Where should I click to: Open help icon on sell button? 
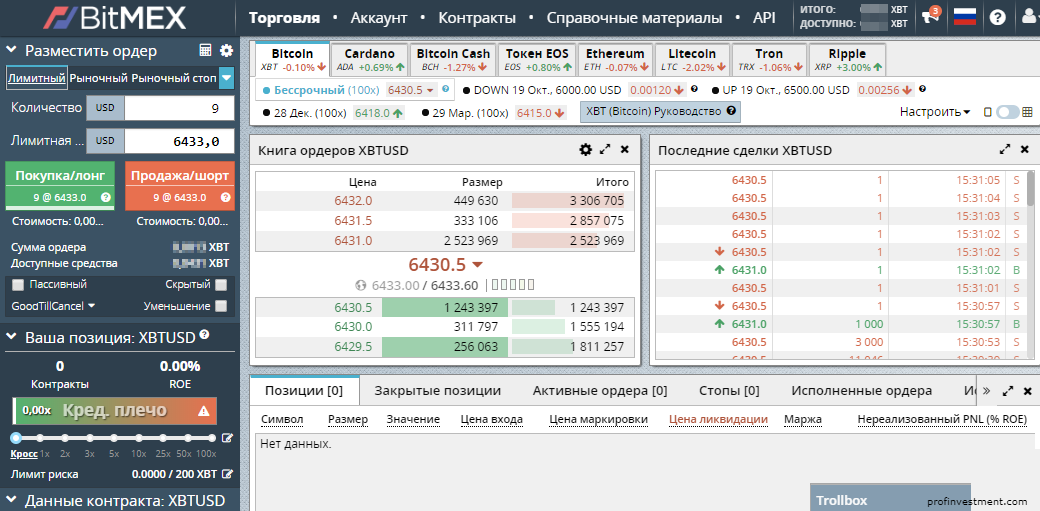[225, 197]
